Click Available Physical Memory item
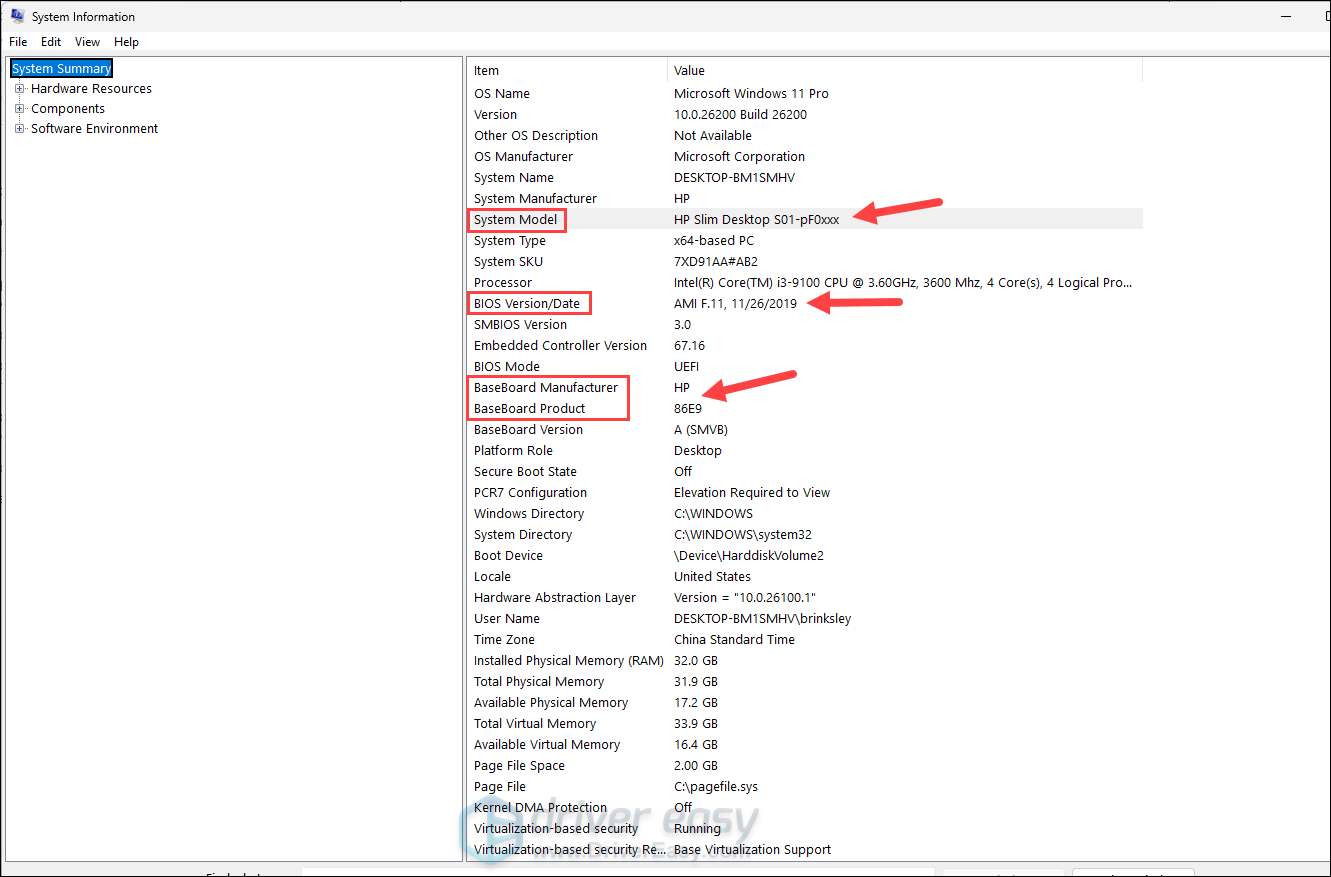Screen dimensions: 1331x877 551,702
